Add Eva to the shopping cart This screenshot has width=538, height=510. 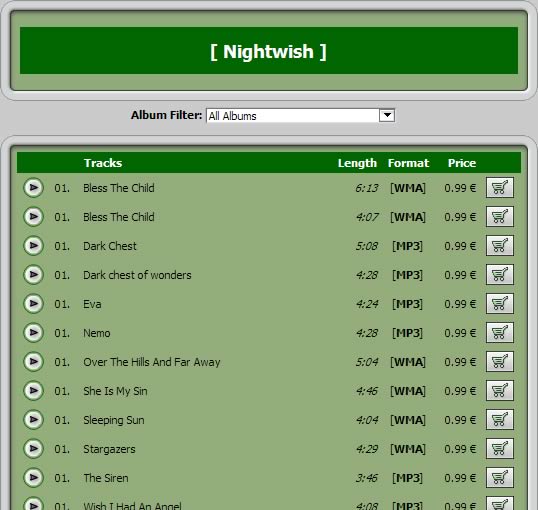(x=500, y=303)
